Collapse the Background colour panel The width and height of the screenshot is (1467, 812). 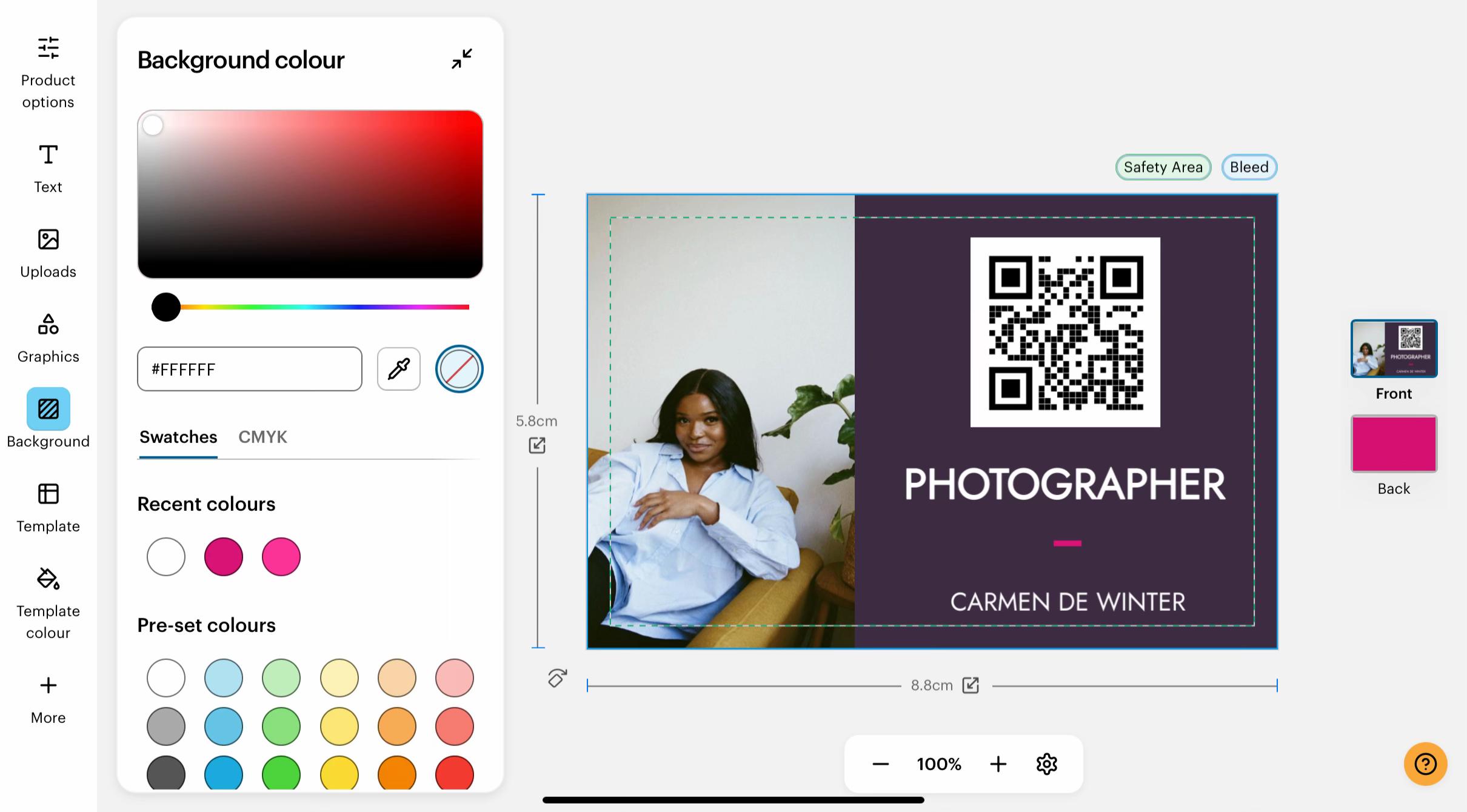click(x=462, y=59)
